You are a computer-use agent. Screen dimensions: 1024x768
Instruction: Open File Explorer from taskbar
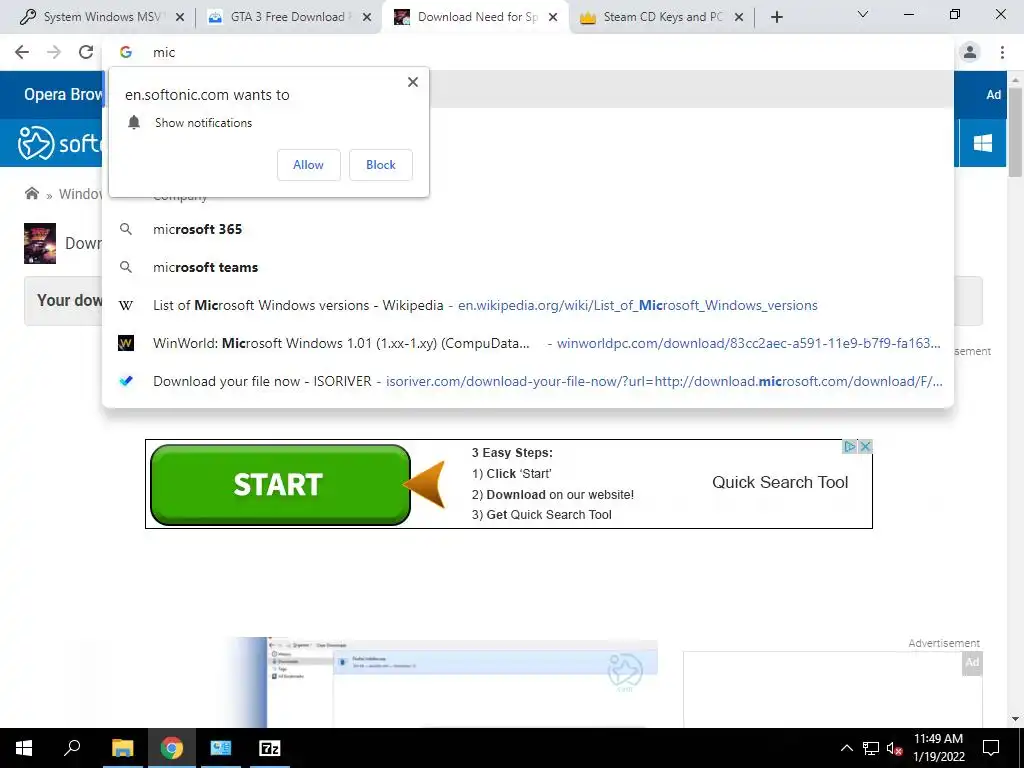click(x=122, y=748)
